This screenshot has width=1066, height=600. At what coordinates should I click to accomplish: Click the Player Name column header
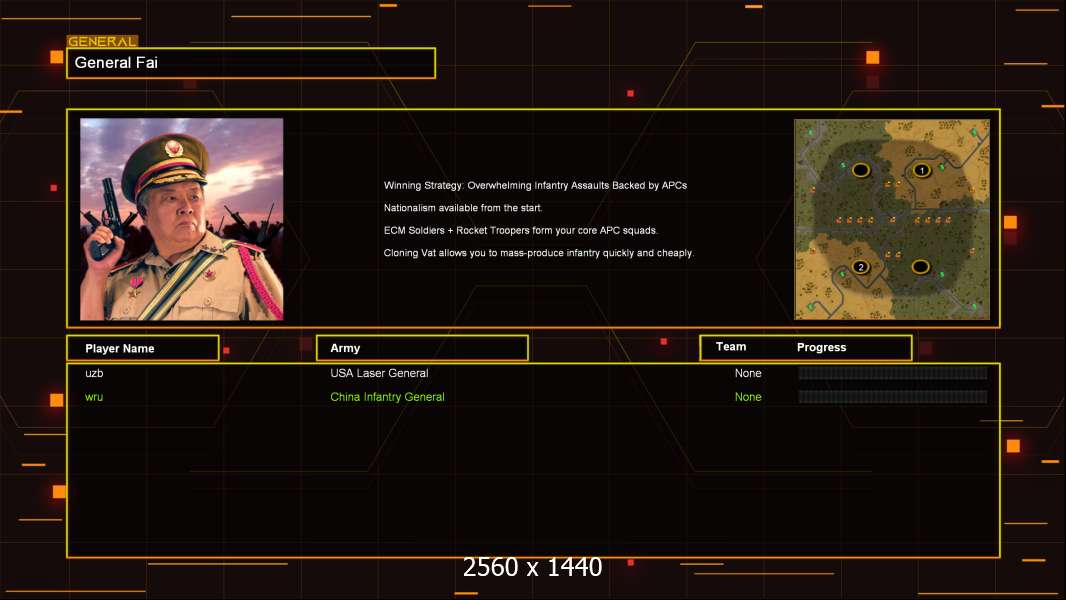tap(143, 348)
